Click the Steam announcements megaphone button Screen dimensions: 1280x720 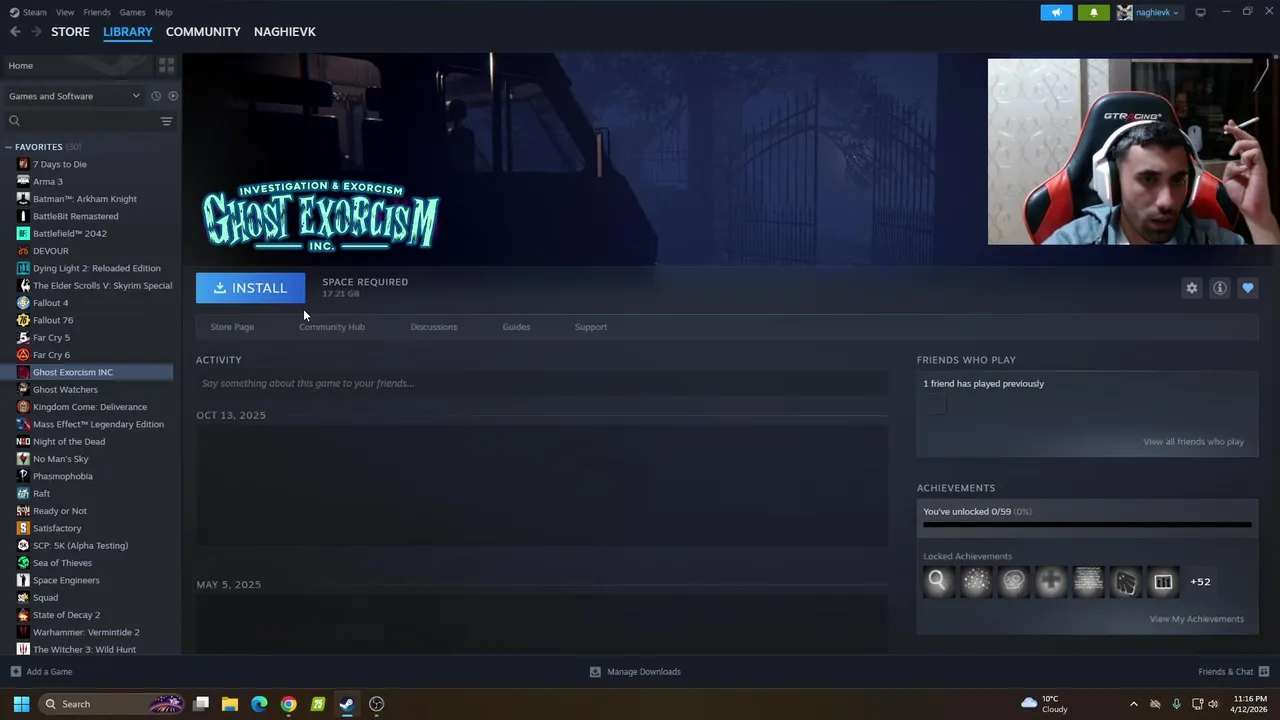1056,12
